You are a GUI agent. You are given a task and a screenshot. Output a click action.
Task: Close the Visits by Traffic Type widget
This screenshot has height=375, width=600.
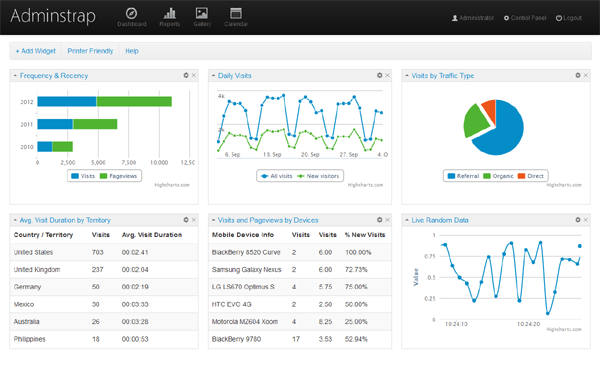point(585,75)
